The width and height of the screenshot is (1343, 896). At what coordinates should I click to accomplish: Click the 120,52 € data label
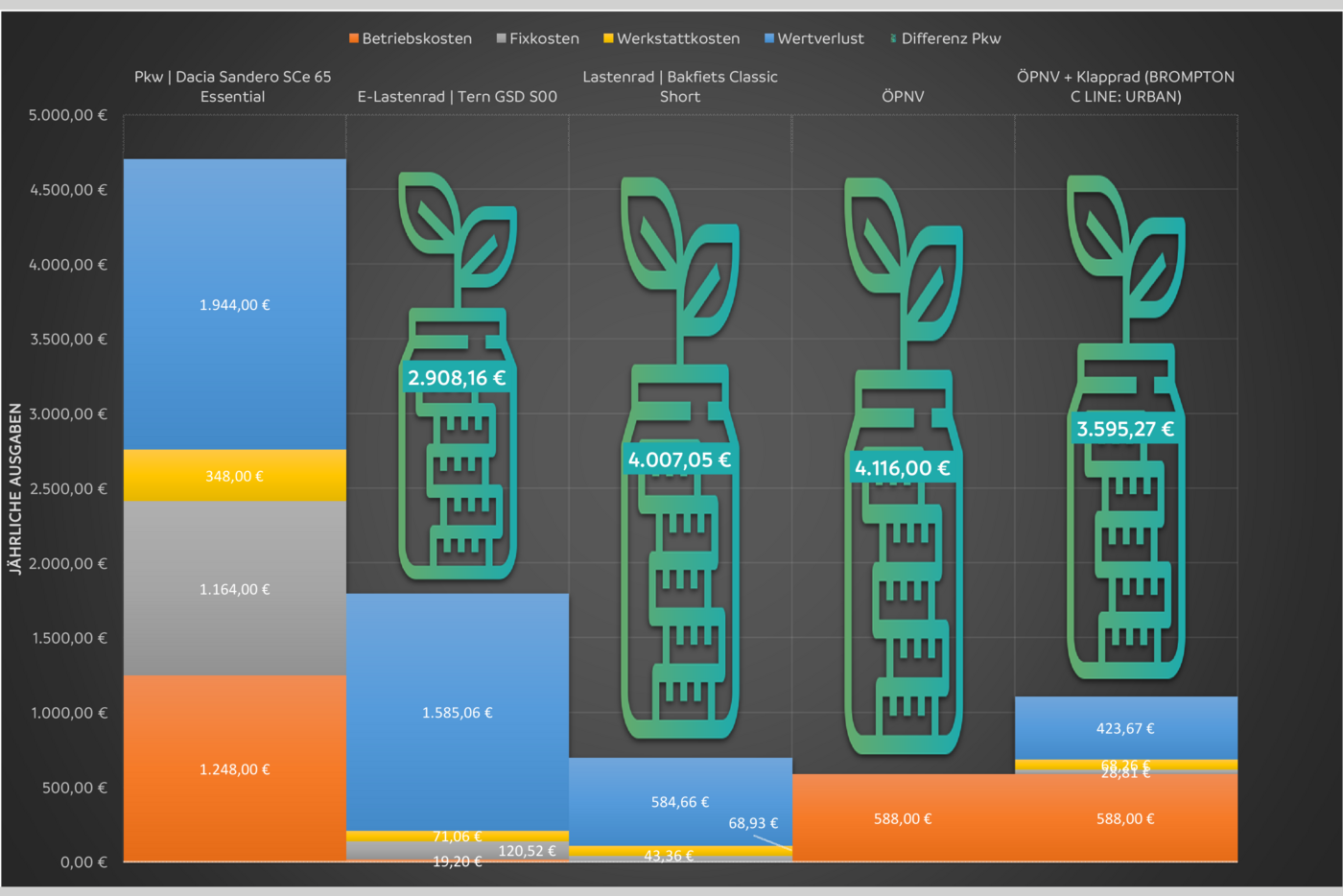click(x=527, y=851)
